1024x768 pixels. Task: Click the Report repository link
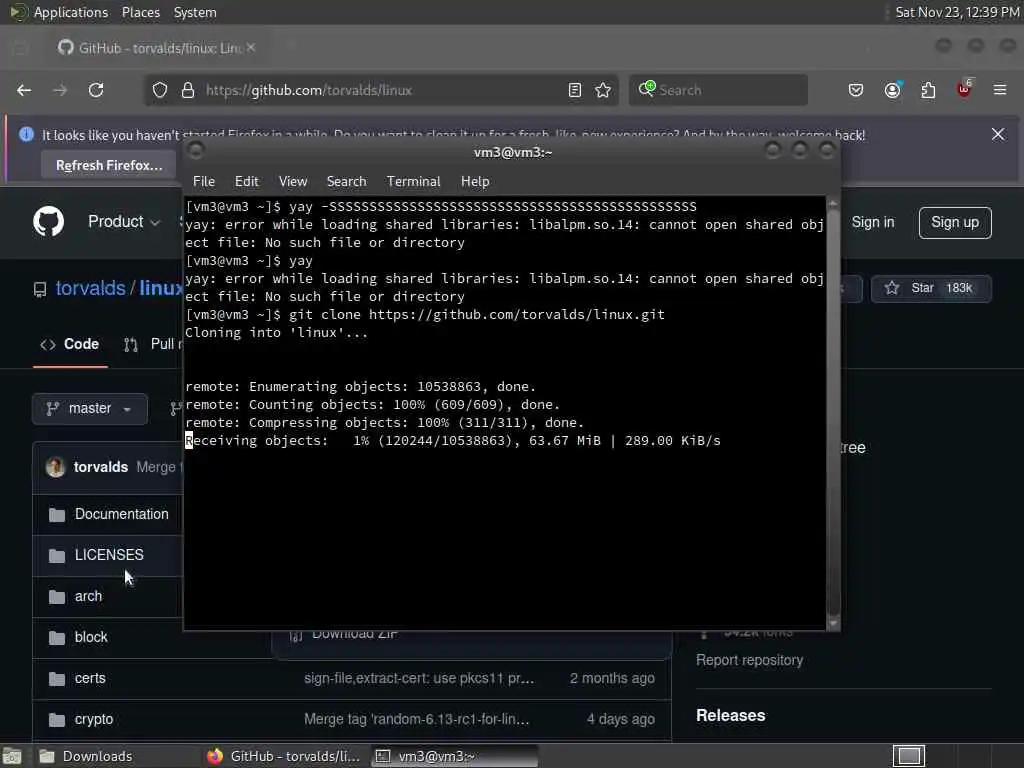749,660
